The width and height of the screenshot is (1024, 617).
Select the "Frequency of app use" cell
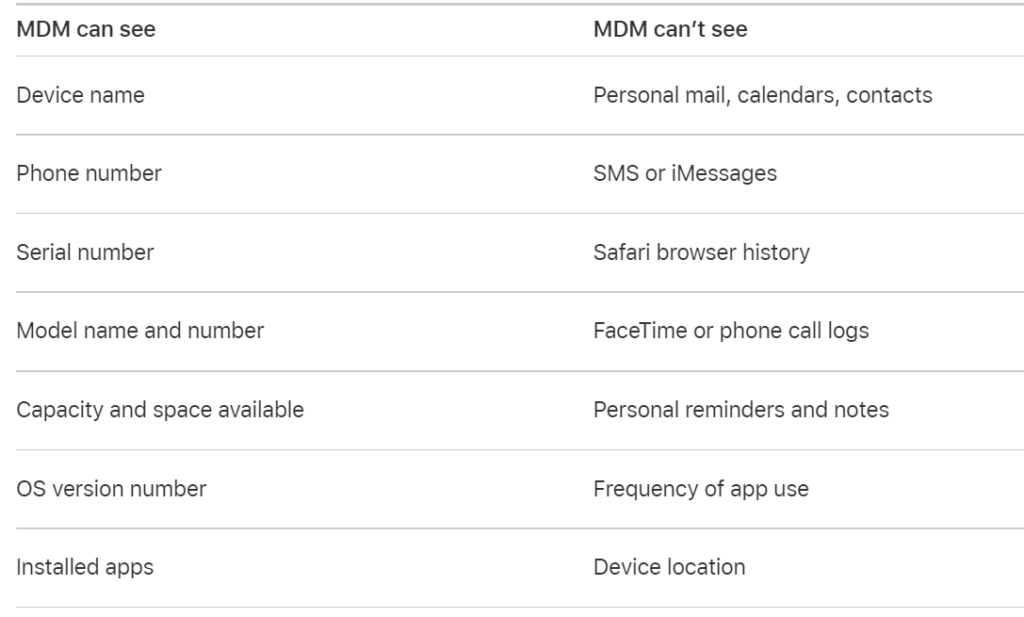click(700, 489)
